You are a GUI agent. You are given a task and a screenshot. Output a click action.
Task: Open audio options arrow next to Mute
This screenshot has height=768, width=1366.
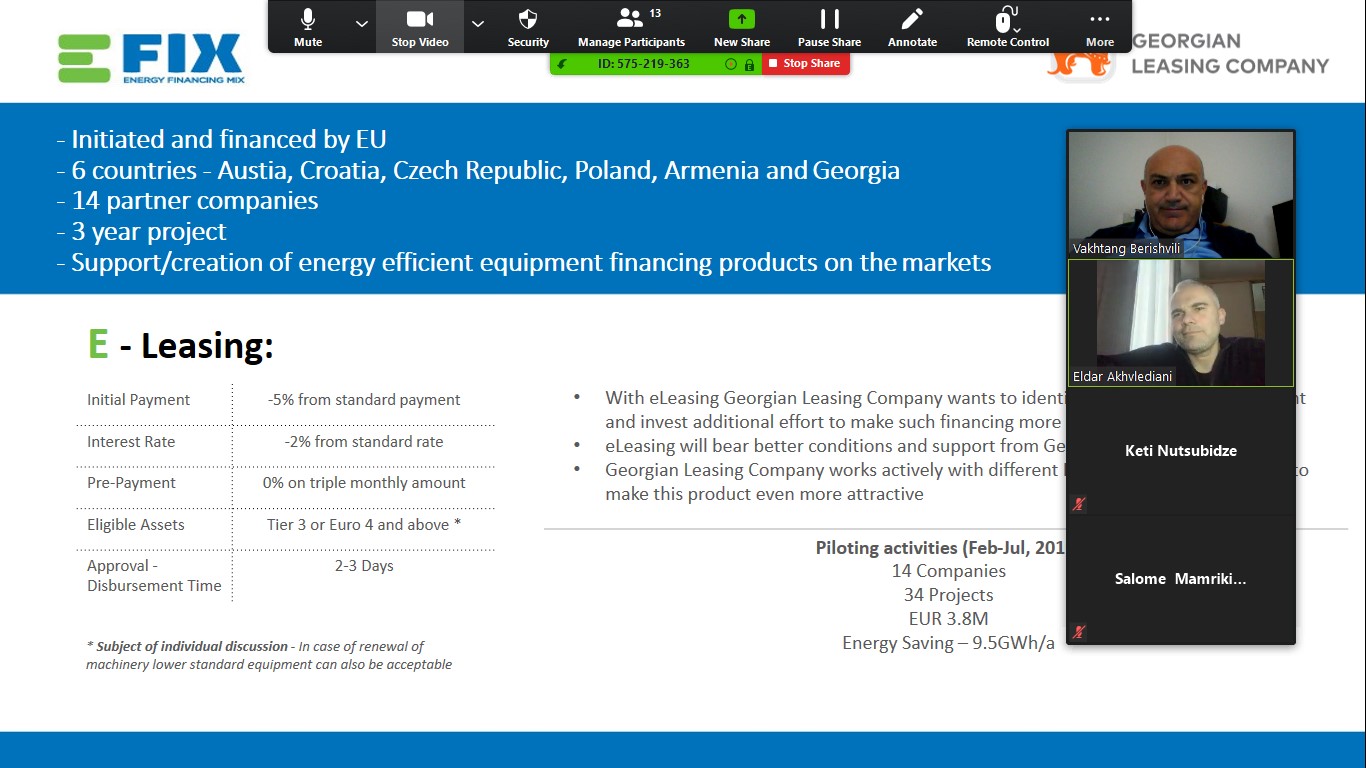[x=361, y=24]
